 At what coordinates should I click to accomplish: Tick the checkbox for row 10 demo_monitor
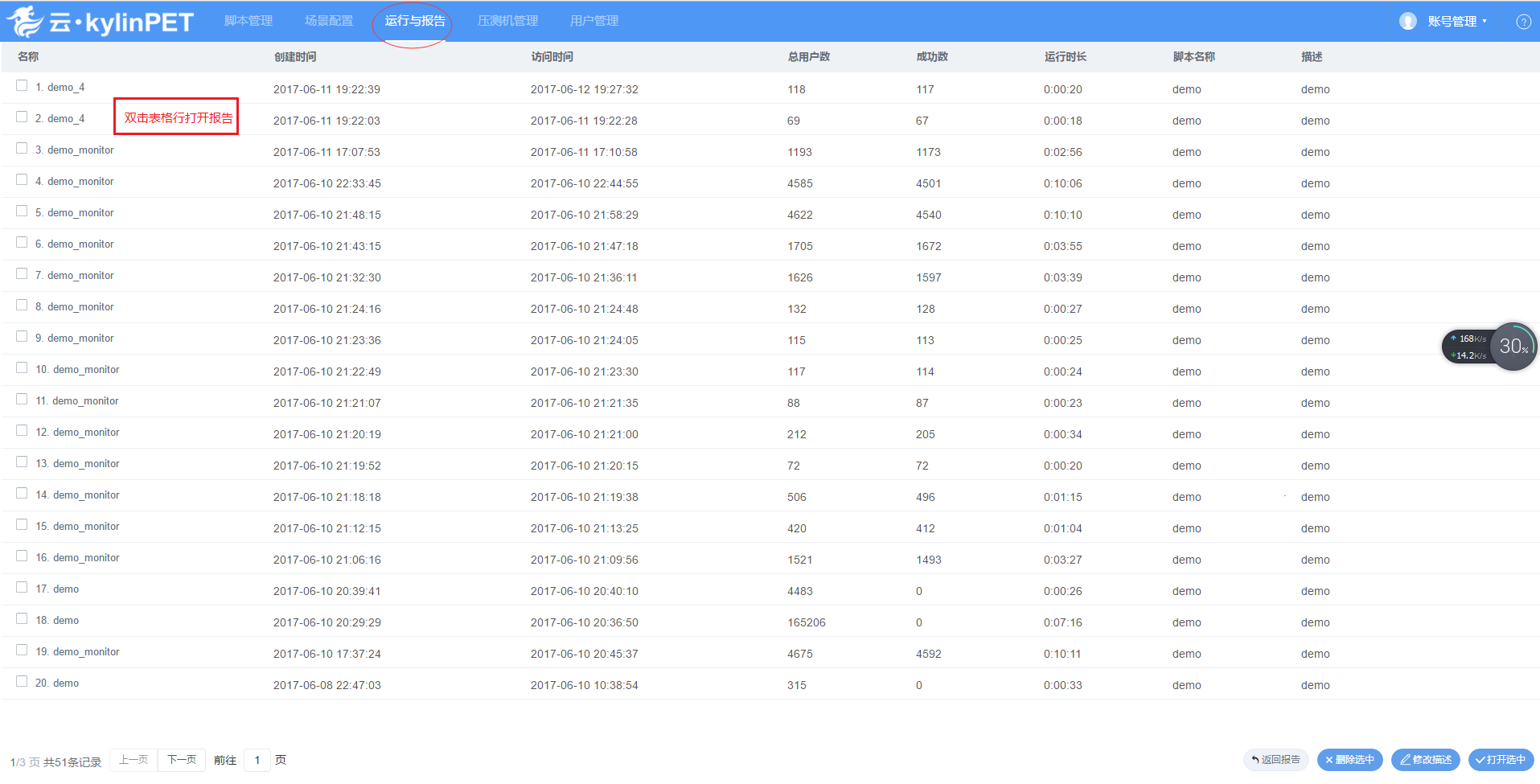click(22, 368)
